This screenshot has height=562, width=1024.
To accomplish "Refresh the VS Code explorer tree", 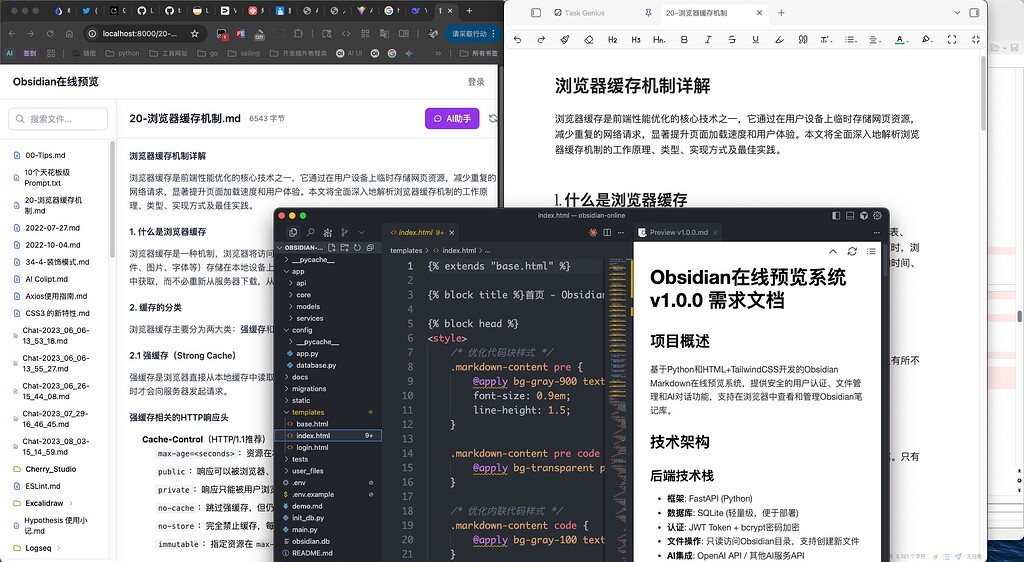I will tap(357, 248).
